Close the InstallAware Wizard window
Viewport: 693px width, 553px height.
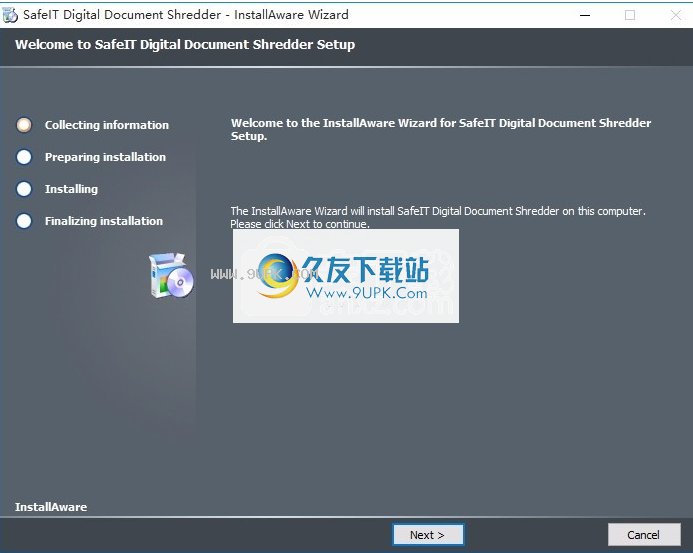click(x=675, y=15)
